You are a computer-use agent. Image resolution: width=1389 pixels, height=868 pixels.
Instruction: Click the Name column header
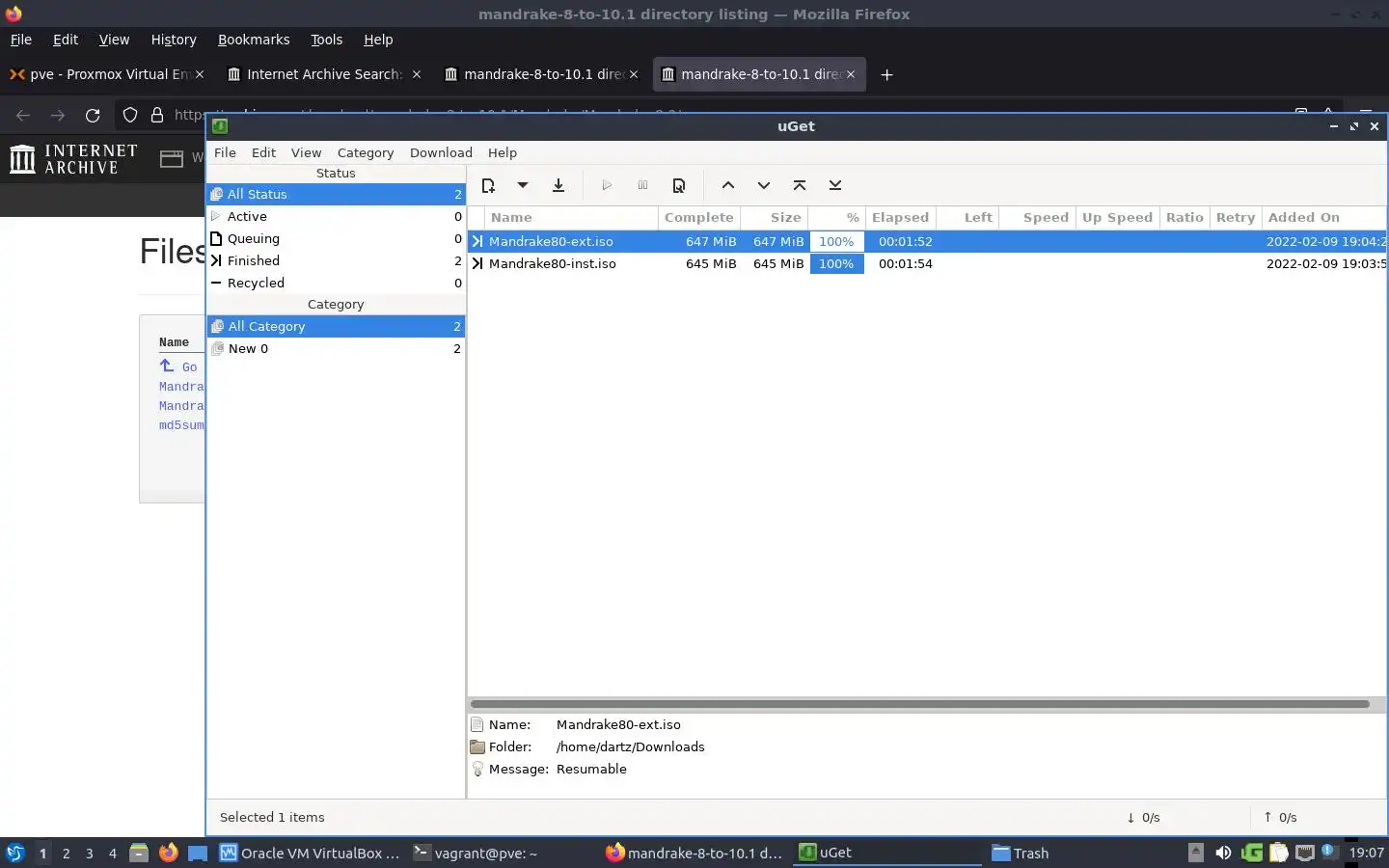coord(571,217)
